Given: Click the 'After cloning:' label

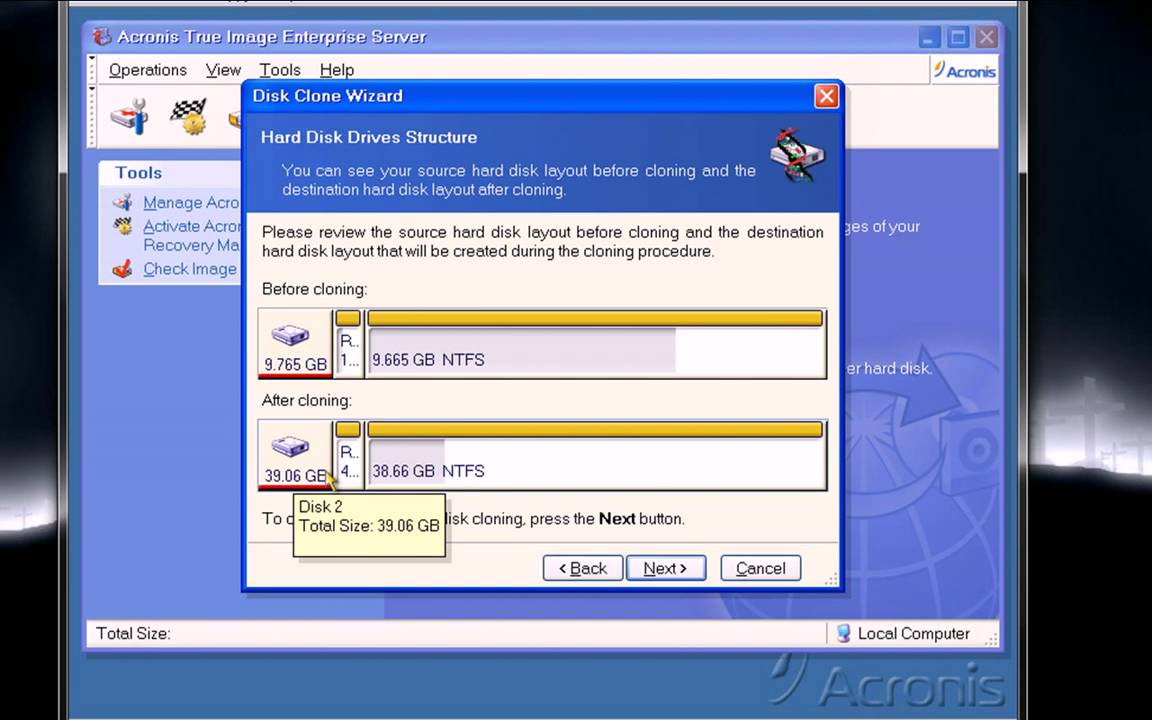Looking at the screenshot, I should 306,400.
